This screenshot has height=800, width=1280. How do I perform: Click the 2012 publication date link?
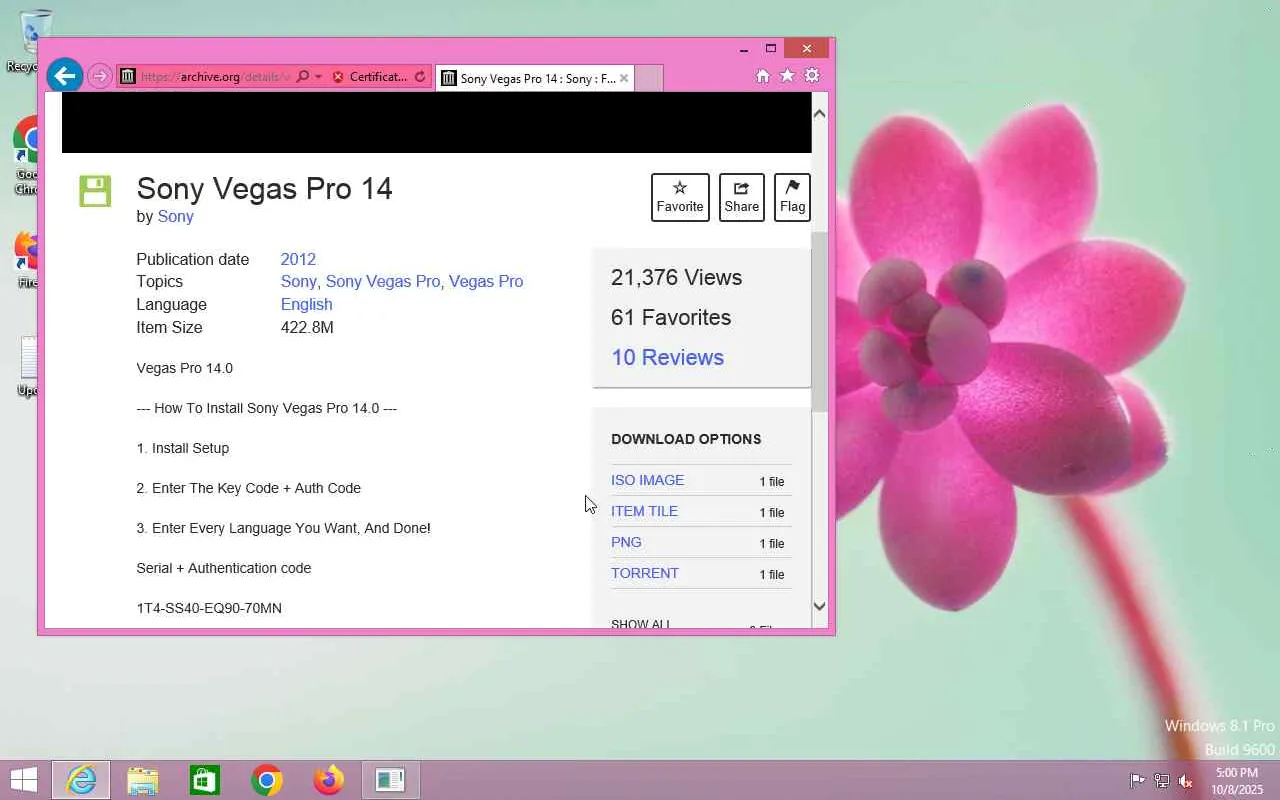298,259
